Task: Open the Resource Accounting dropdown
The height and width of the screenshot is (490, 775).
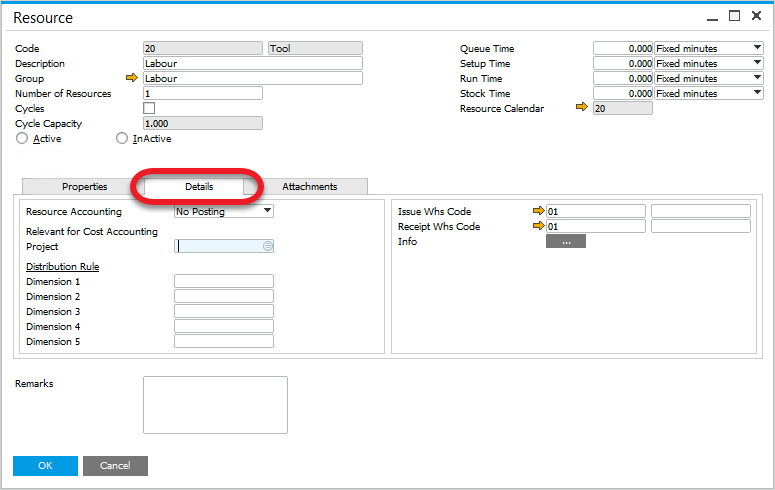Action: click(267, 211)
